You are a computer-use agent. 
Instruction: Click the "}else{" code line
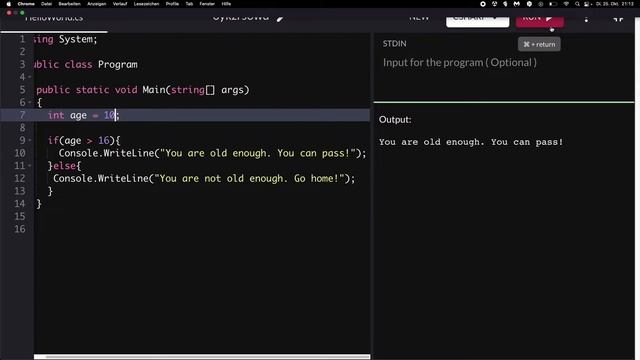(x=64, y=166)
